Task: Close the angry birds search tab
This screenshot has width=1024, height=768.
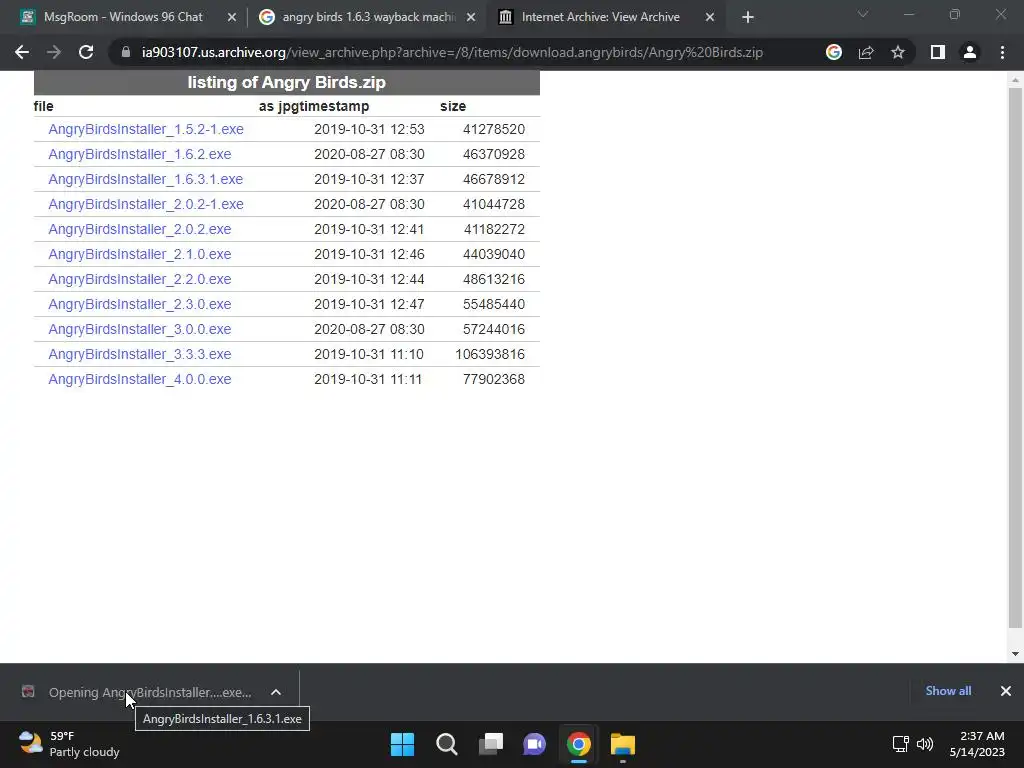Action: tap(471, 18)
